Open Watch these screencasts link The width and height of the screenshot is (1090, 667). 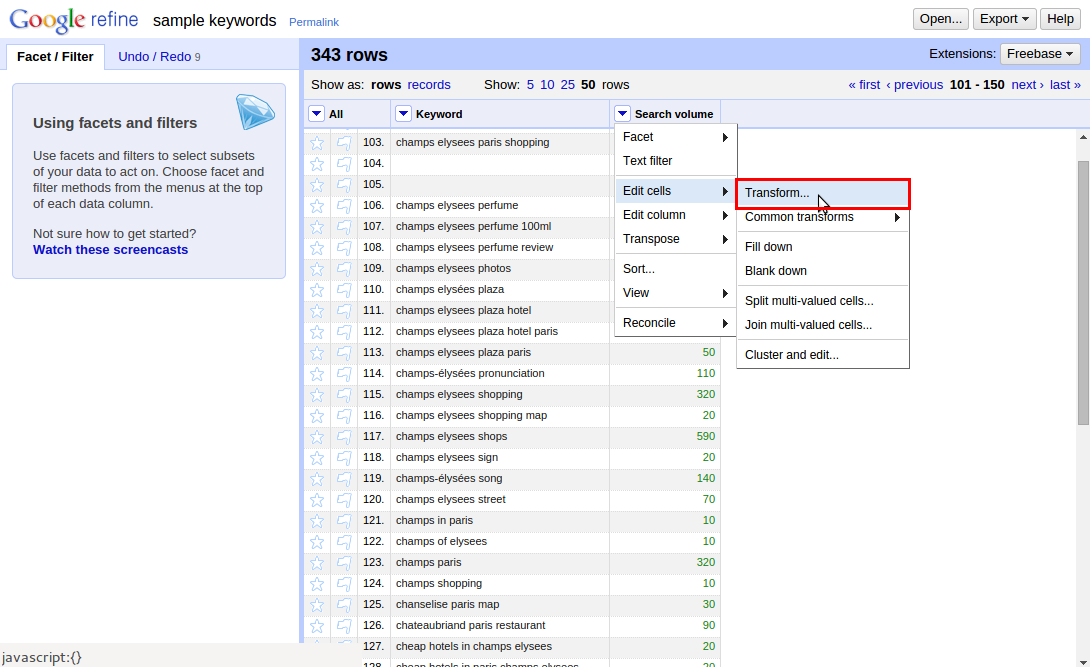tap(111, 250)
